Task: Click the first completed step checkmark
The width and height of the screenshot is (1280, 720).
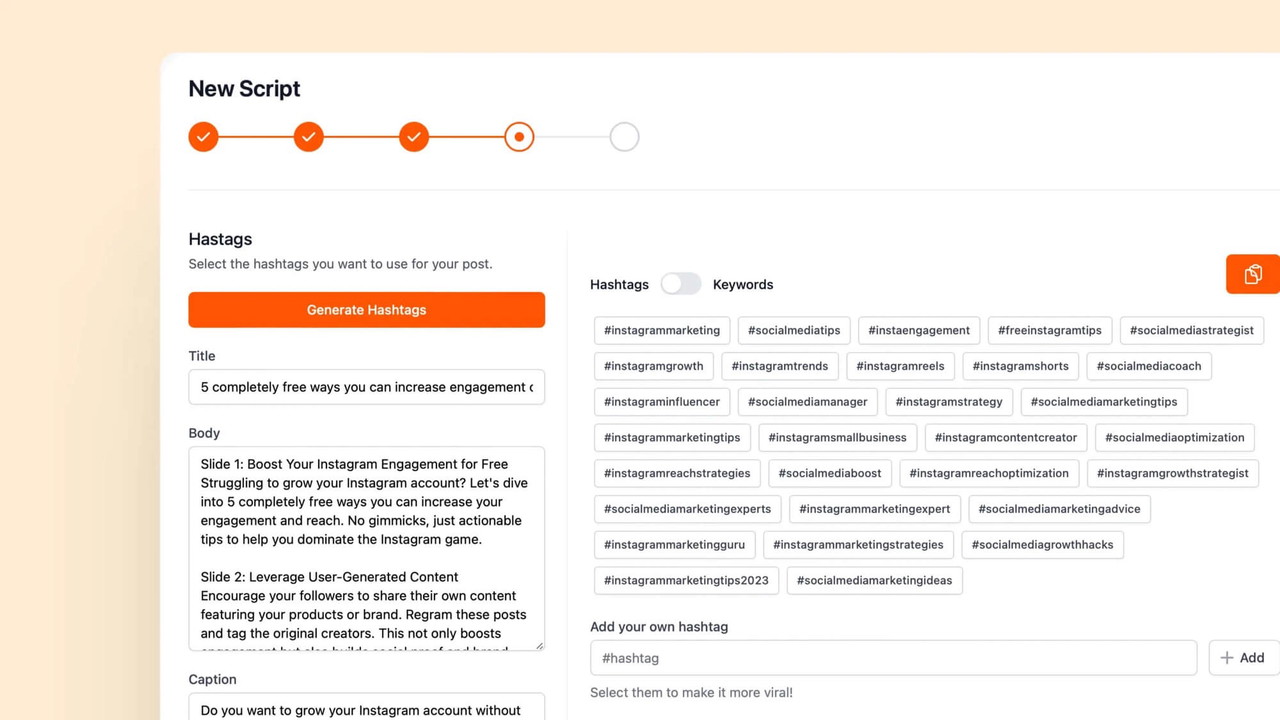Action: [x=203, y=137]
